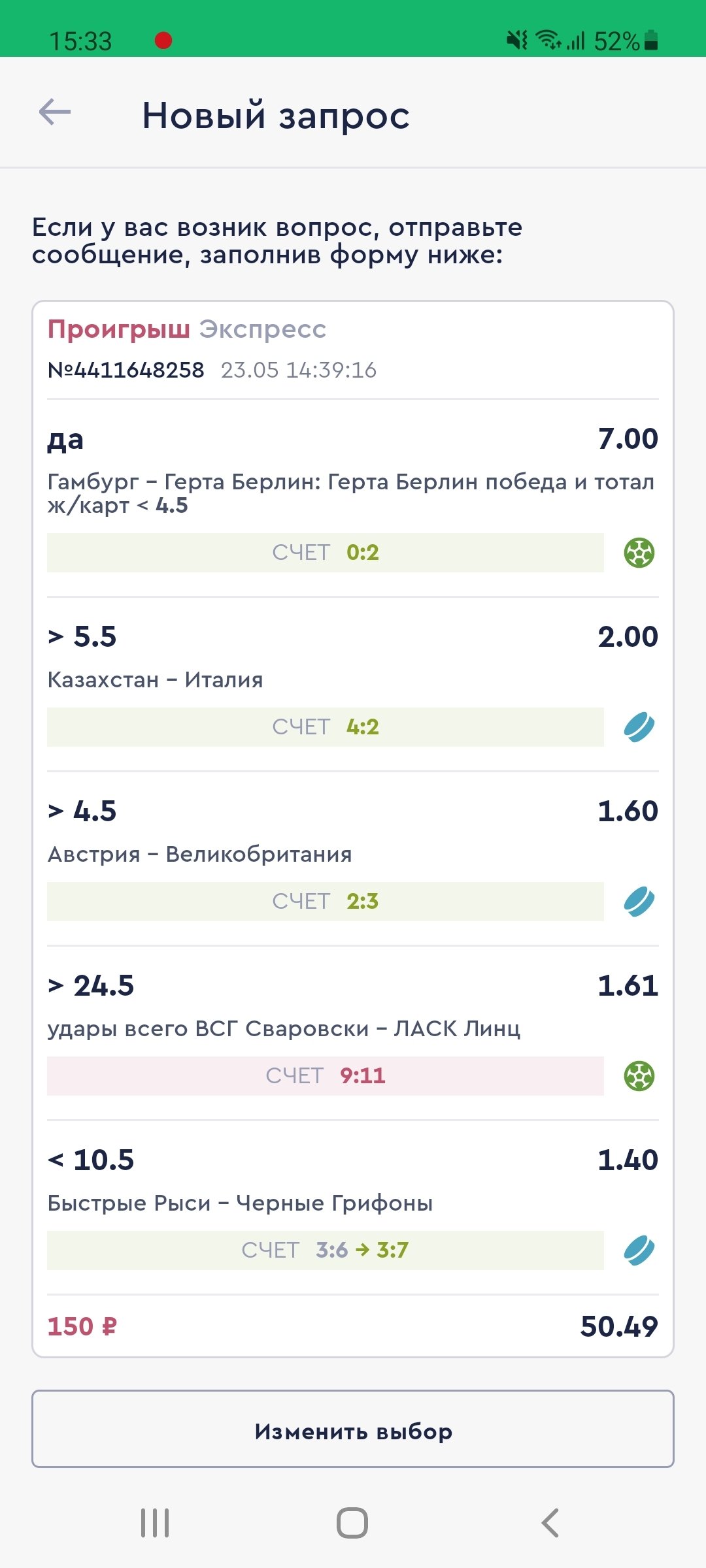The height and width of the screenshot is (1568, 706).
Task: Click soccer ball icon for Гамбург – Герта Берлин
Action: point(639,553)
